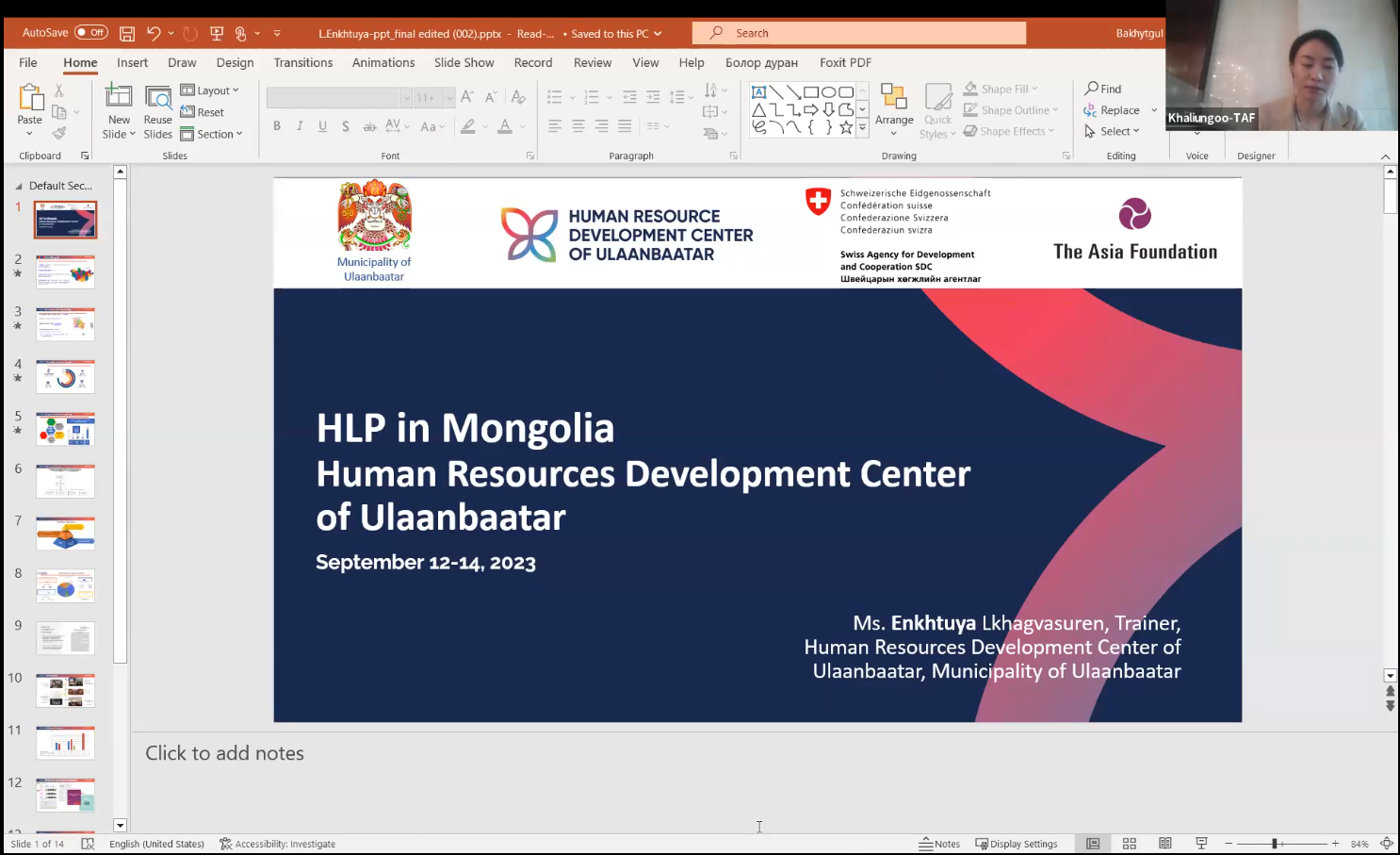Start Slide Show from status bar icon
Viewport: 1400px width, 855px height.
point(1201,844)
